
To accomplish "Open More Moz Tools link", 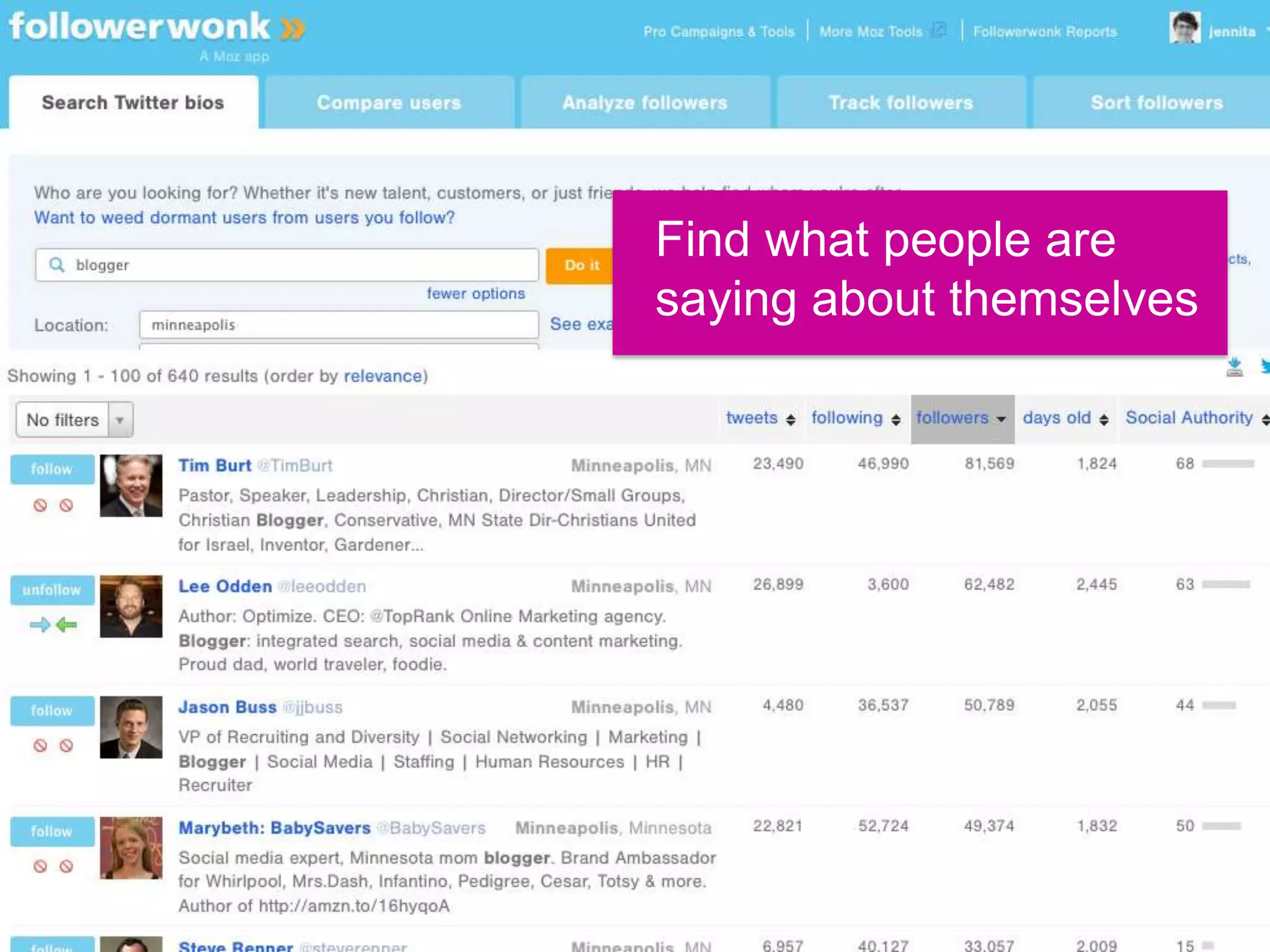I will [871, 32].
